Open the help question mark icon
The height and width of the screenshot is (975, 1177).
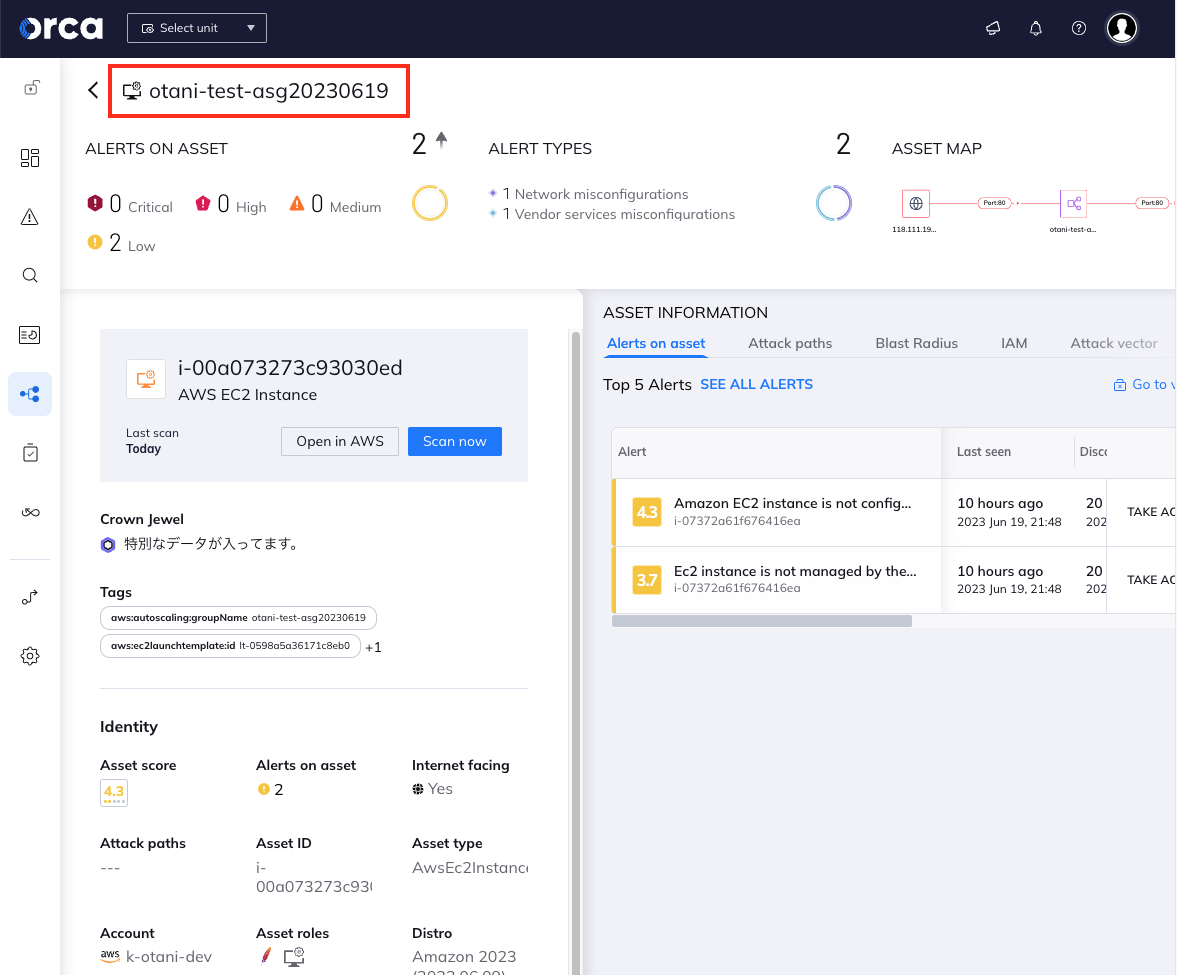click(x=1079, y=29)
